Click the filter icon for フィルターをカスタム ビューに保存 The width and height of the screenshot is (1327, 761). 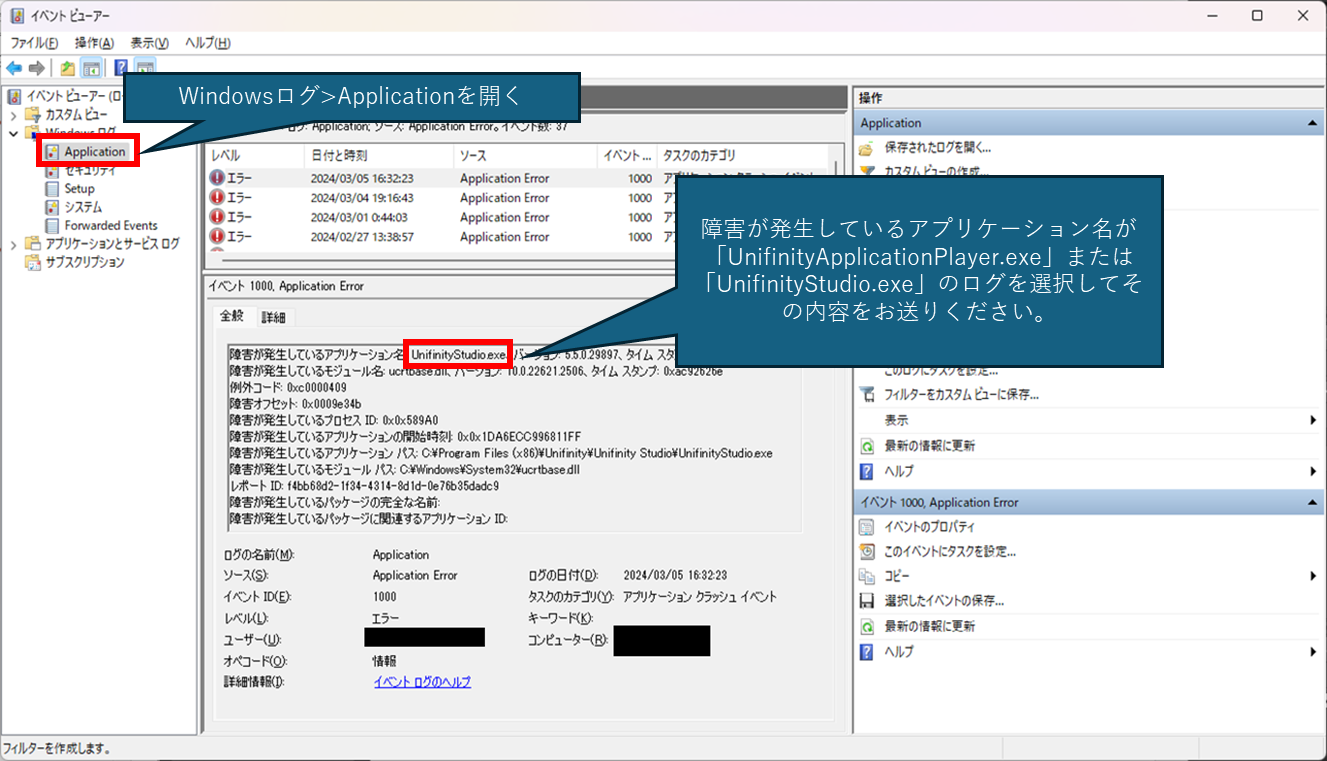point(867,395)
